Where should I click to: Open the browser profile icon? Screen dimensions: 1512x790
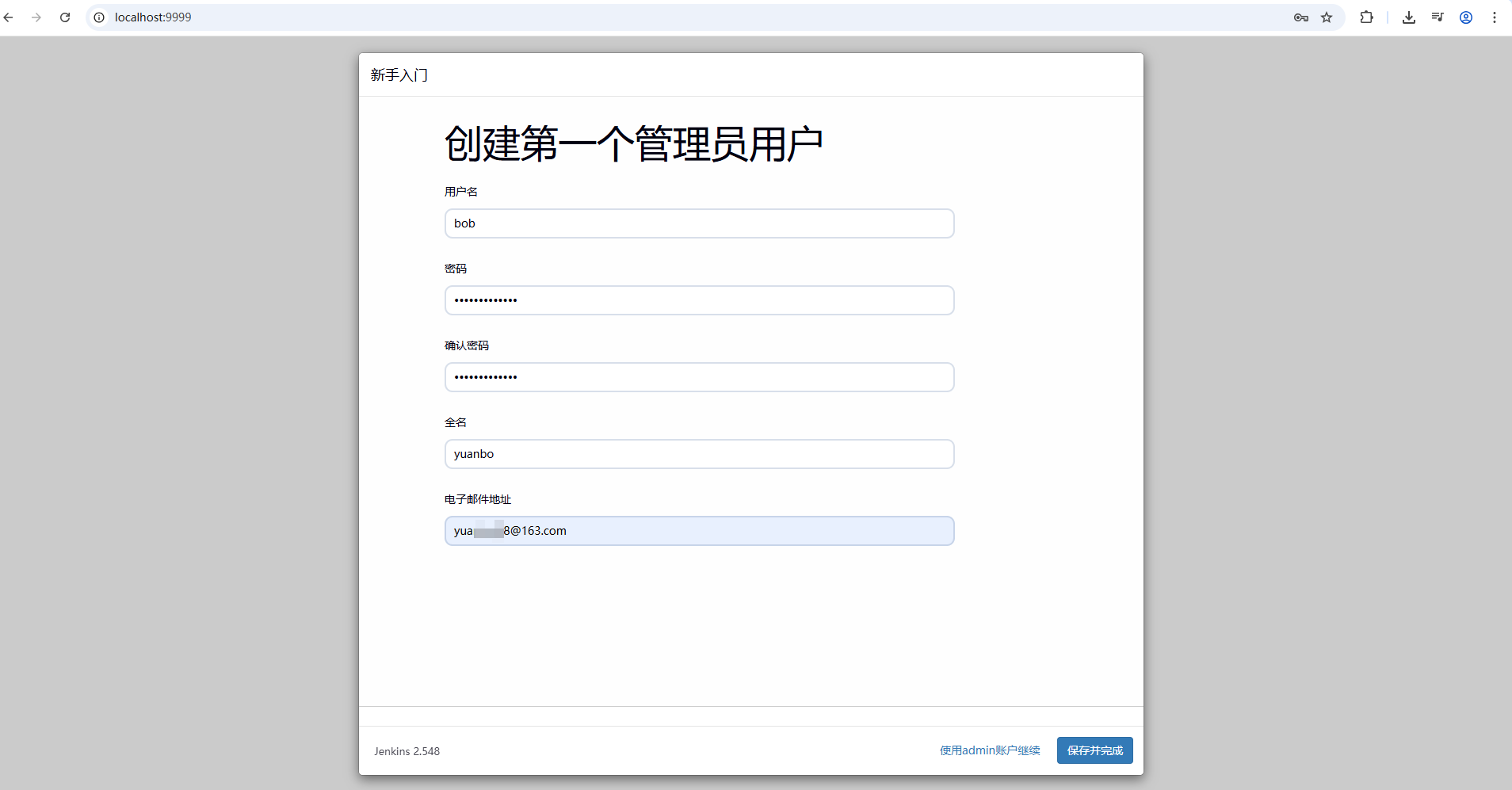[x=1465, y=17]
